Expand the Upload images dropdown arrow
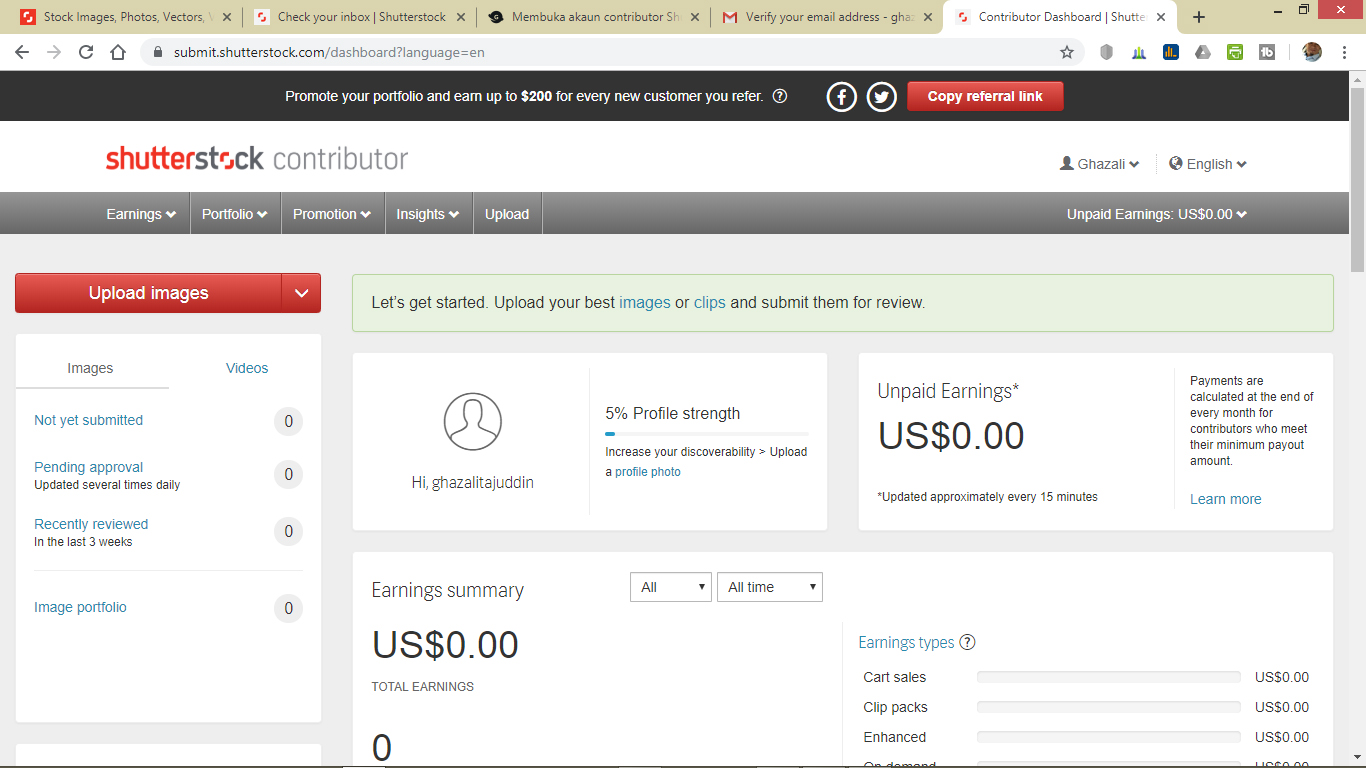 pos(301,293)
